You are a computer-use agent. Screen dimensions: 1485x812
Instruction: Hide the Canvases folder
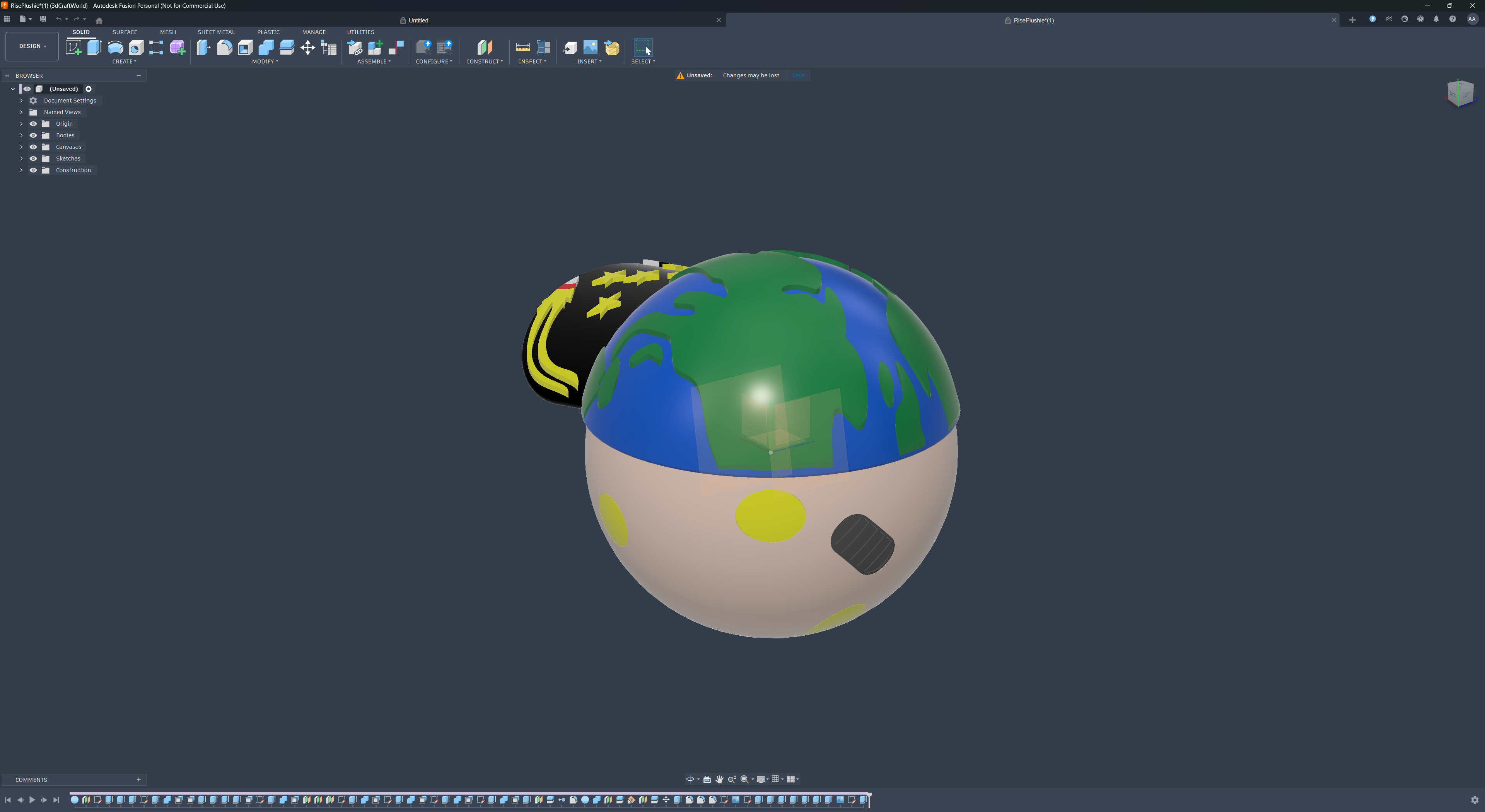point(33,147)
